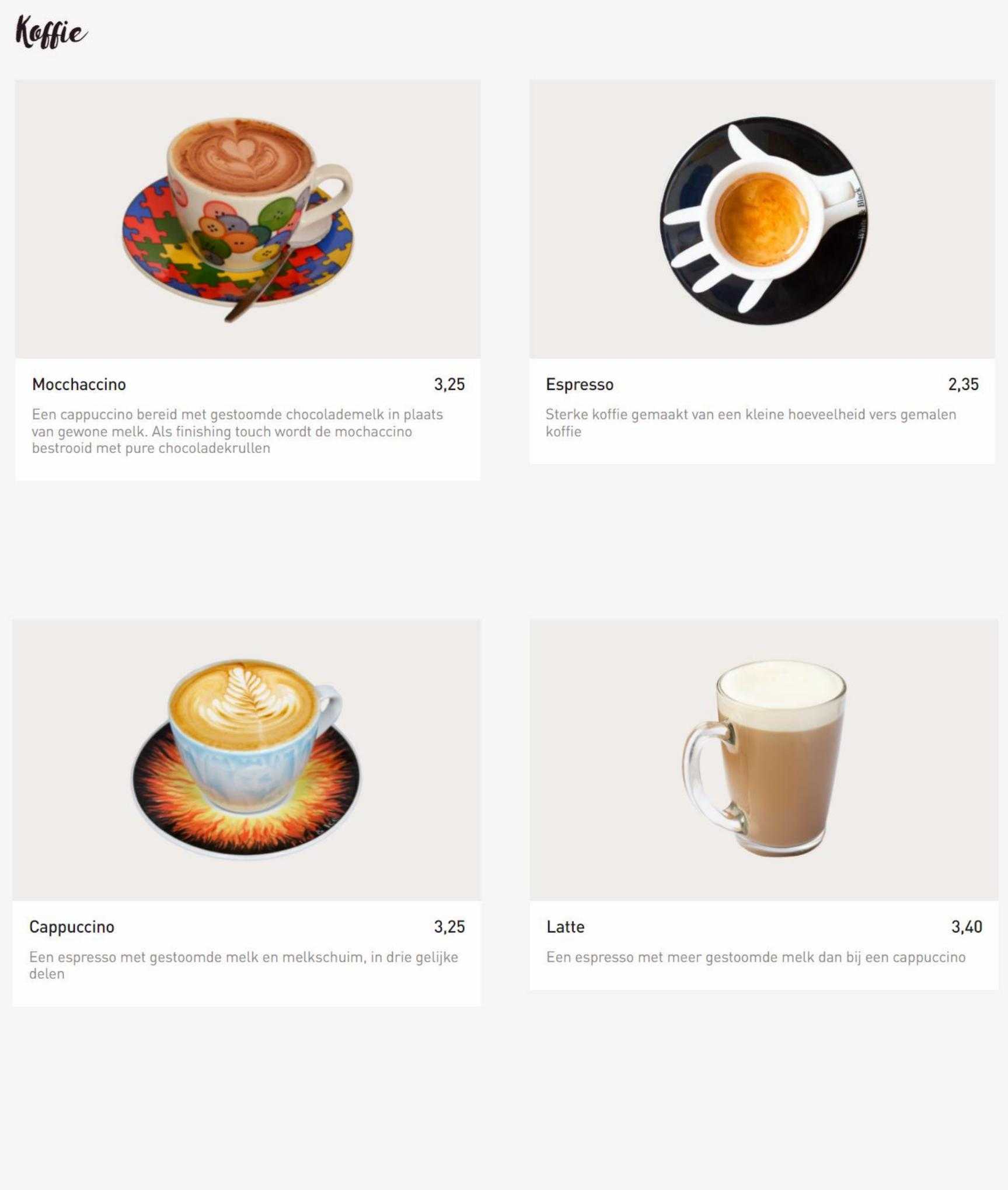Click the Mocchaccino title

79,385
